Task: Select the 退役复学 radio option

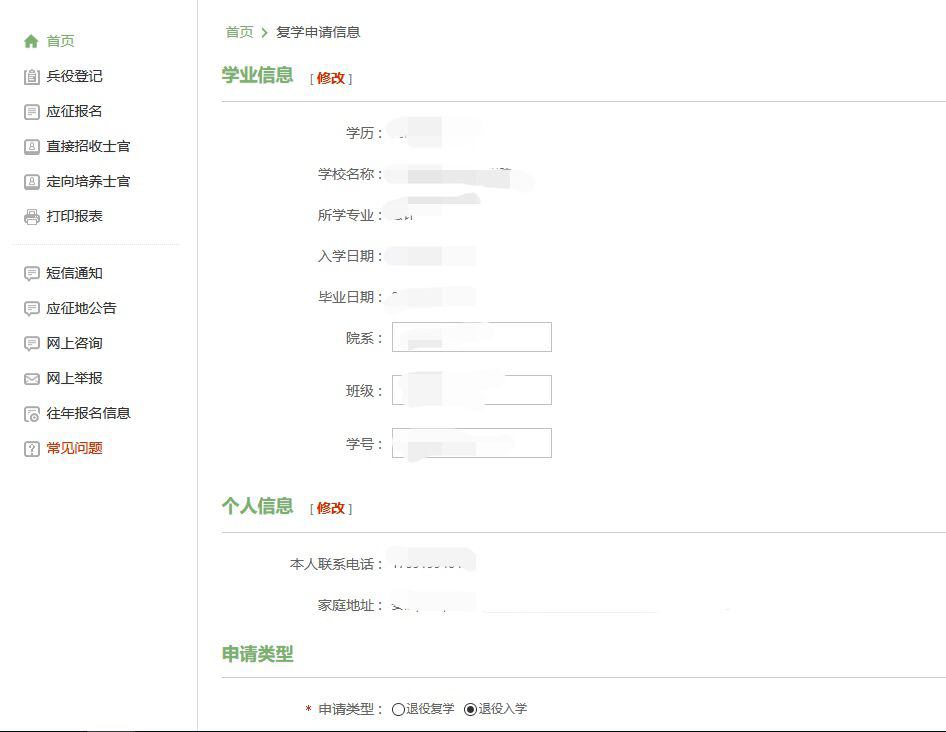Action: click(x=399, y=709)
